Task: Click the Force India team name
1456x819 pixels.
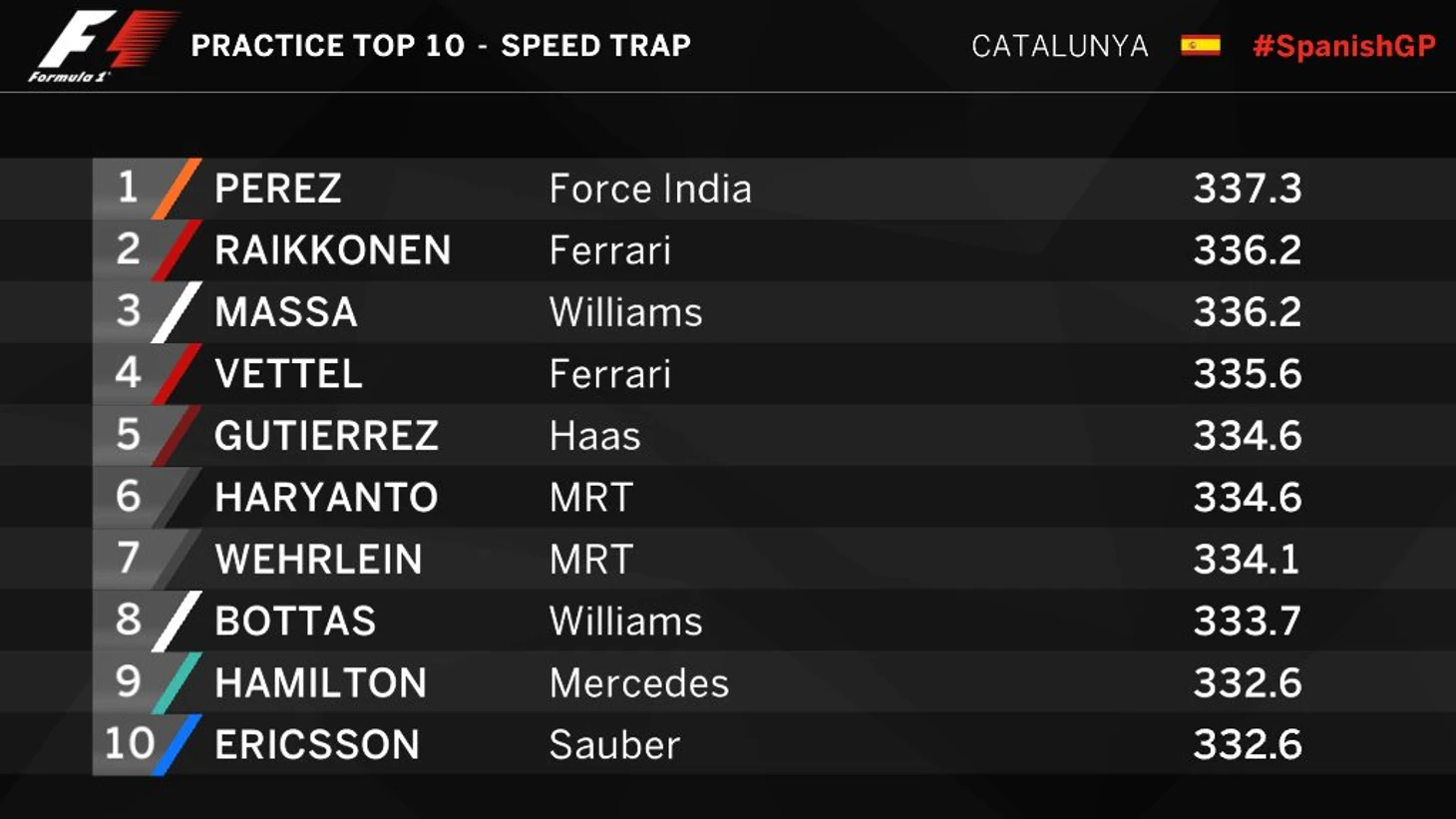Action: pos(650,189)
